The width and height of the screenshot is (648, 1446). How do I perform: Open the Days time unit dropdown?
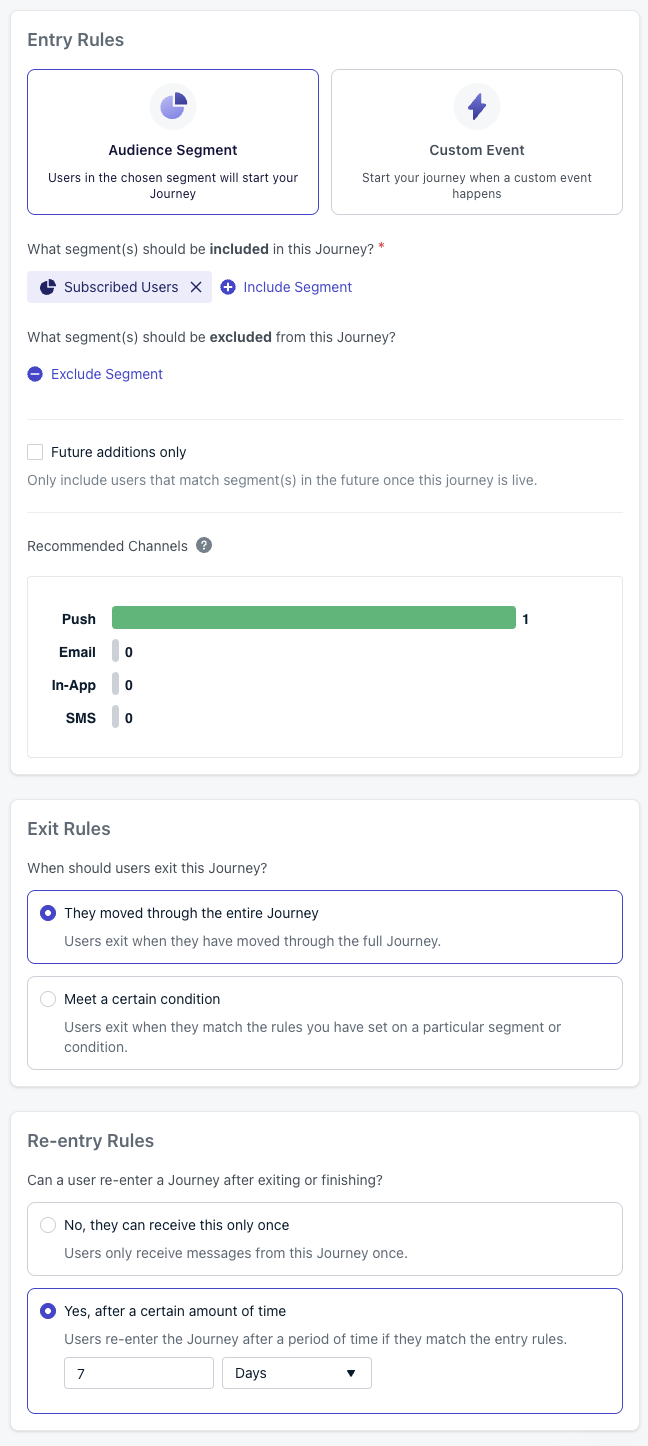[297, 1373]
